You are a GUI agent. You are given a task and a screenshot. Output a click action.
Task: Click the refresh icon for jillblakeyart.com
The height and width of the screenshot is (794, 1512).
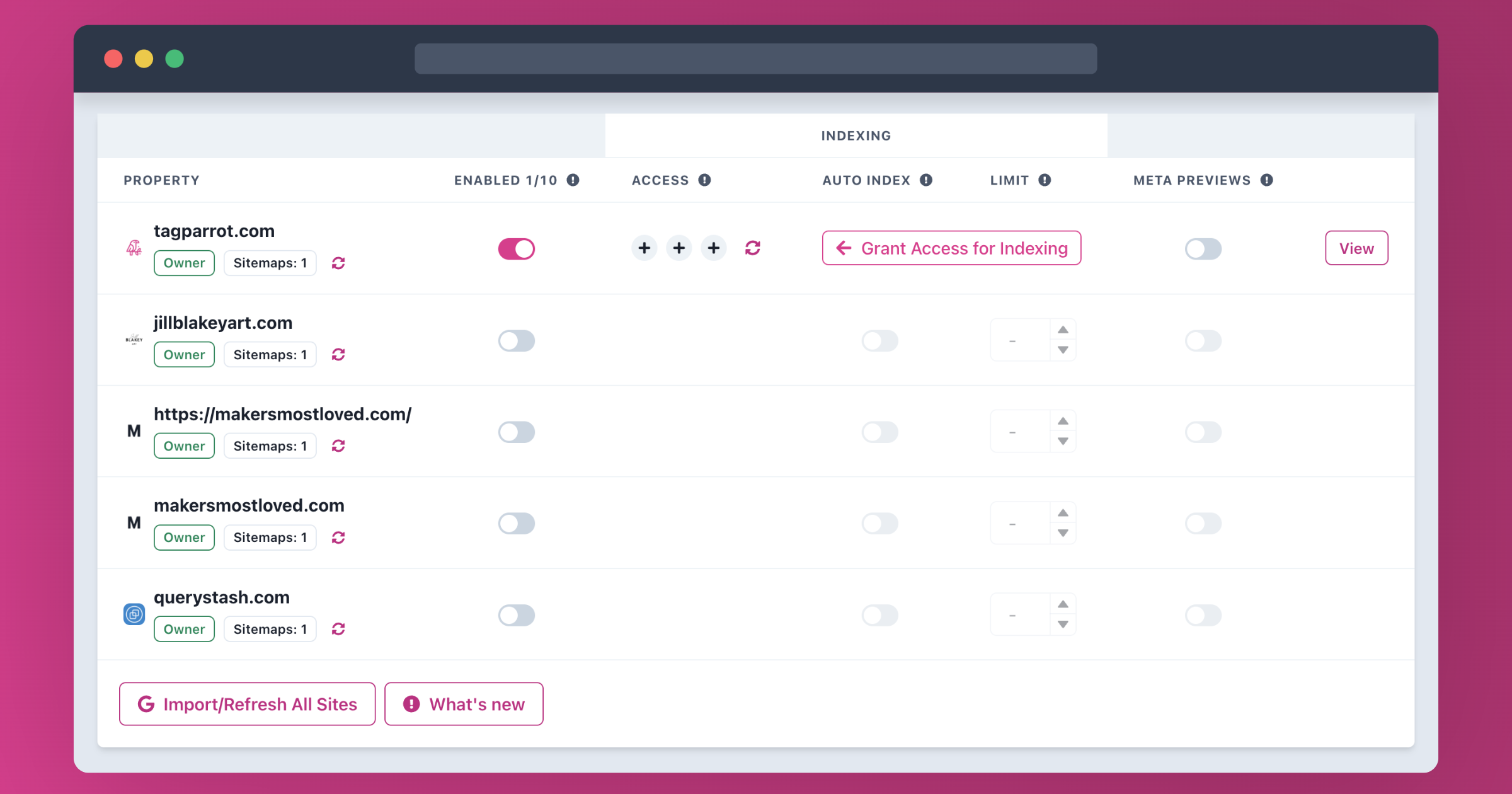click(x=338, y=354)
